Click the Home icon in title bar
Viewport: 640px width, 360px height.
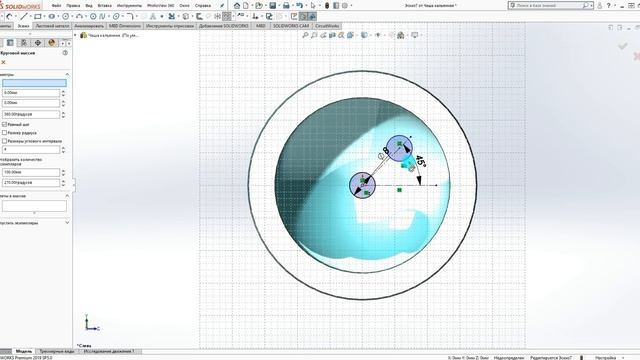(x=237, y=6)
